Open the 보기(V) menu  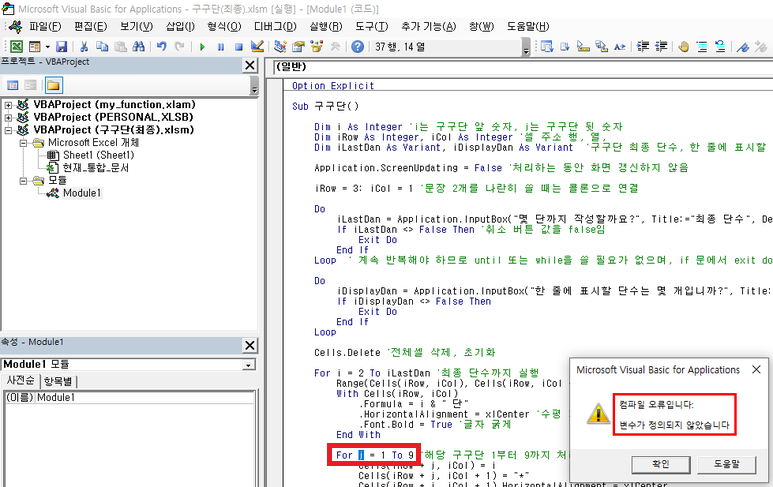pos(136,27)
